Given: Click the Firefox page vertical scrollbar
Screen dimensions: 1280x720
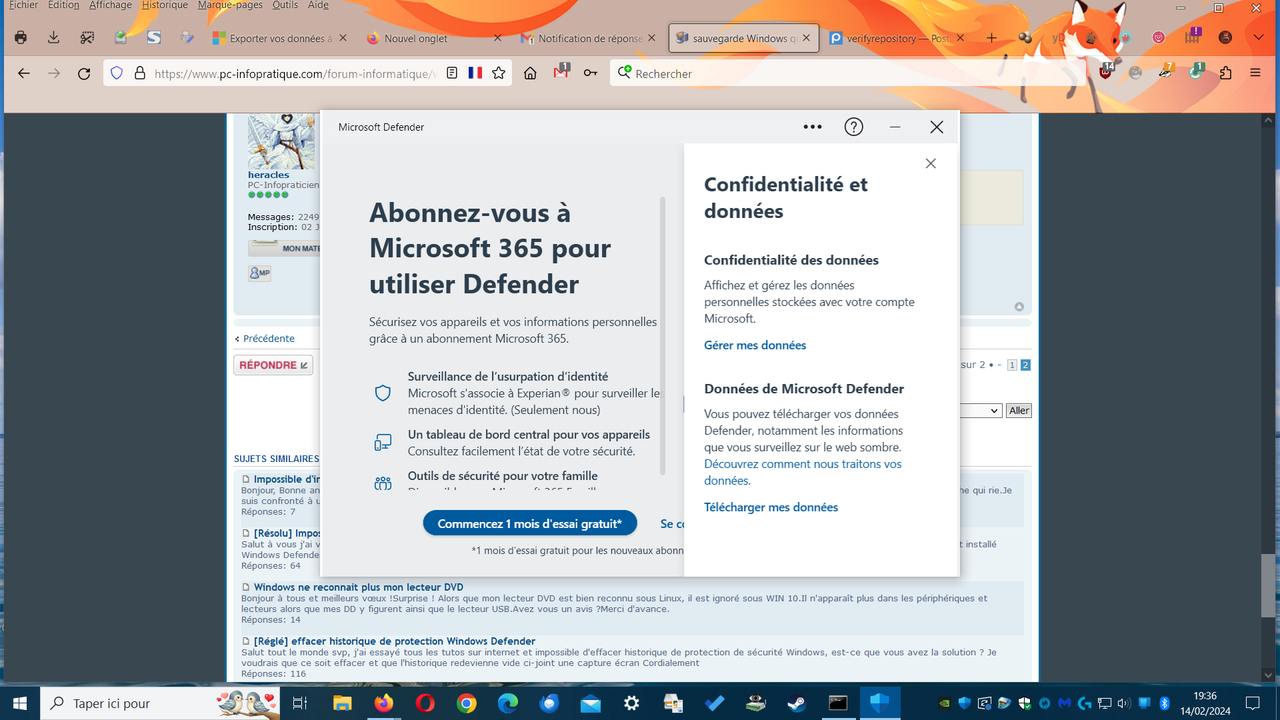Looking at the screenshot, I should click(1268, 584).
